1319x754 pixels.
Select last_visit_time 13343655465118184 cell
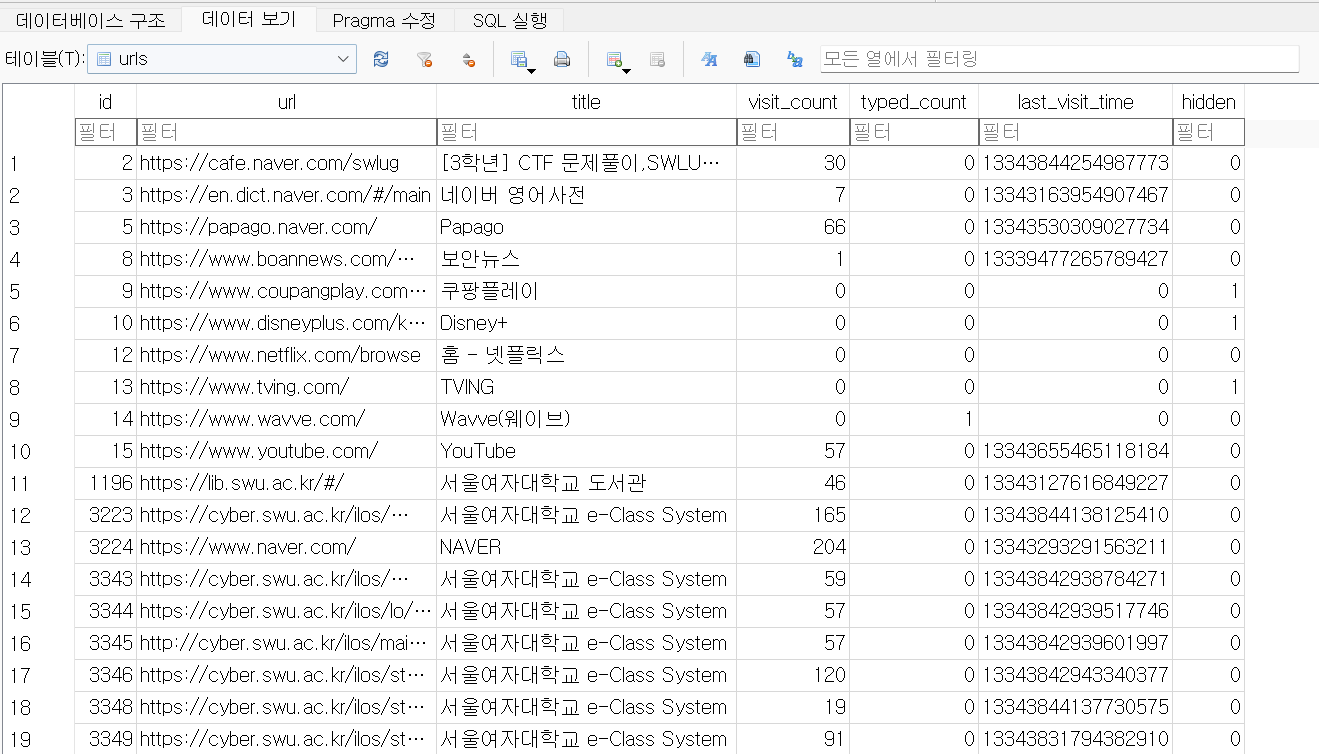click(x=1075, y=451)
